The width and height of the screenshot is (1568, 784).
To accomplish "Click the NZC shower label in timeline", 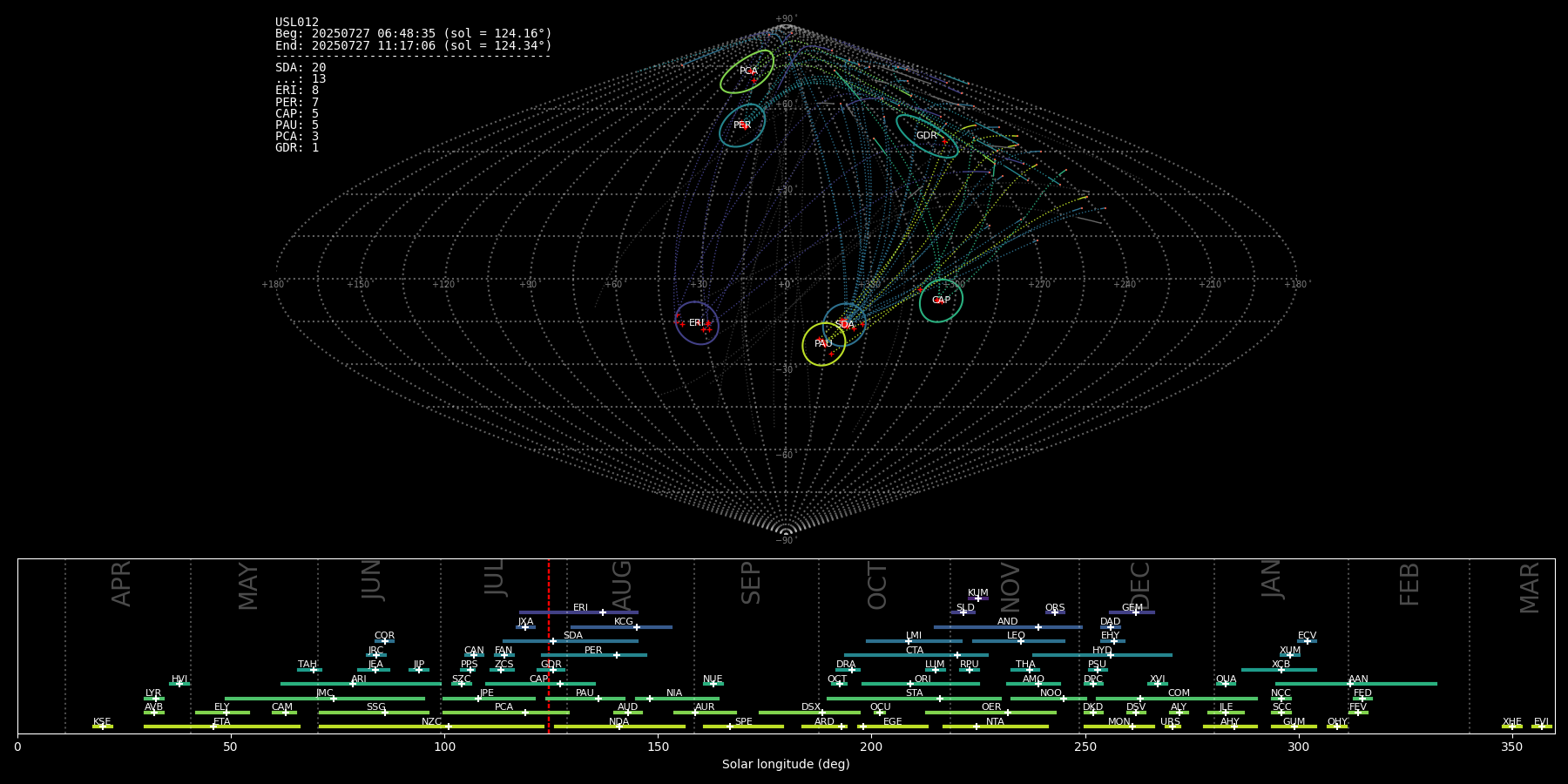I will [x=431, y=722].
